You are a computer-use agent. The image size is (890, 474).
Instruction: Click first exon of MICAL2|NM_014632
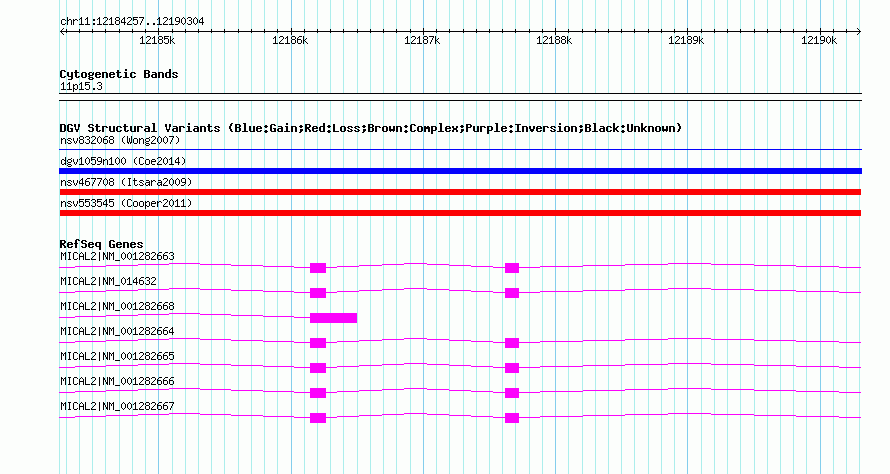click(318, 293)
